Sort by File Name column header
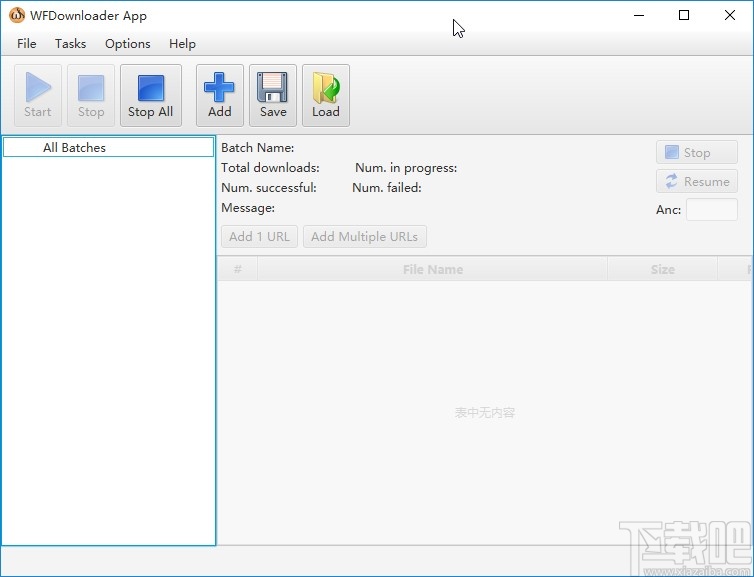The image size is (754, 577). click(x=432, y=269)
